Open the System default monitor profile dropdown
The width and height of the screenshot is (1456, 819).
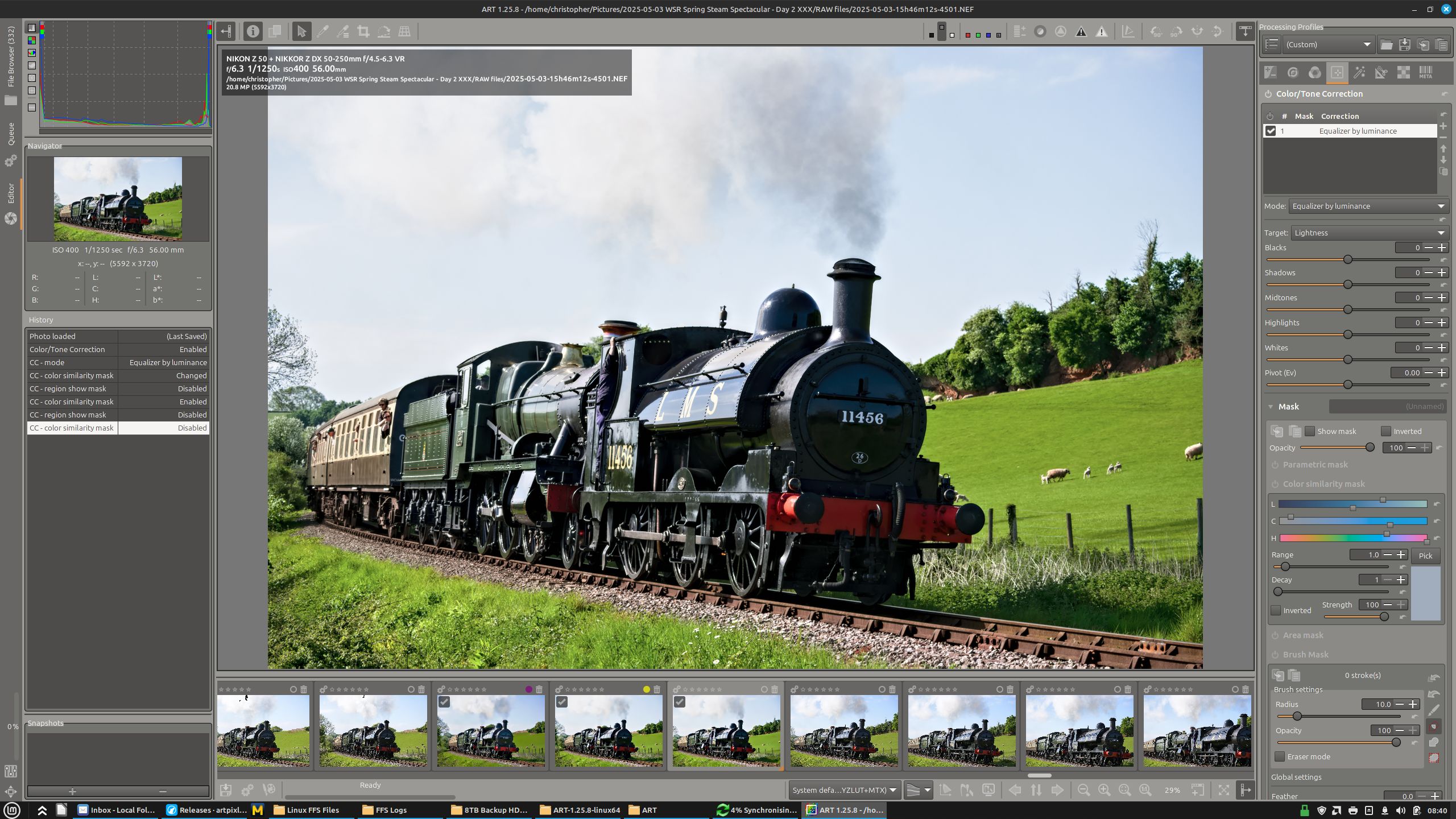coord(845,790)
